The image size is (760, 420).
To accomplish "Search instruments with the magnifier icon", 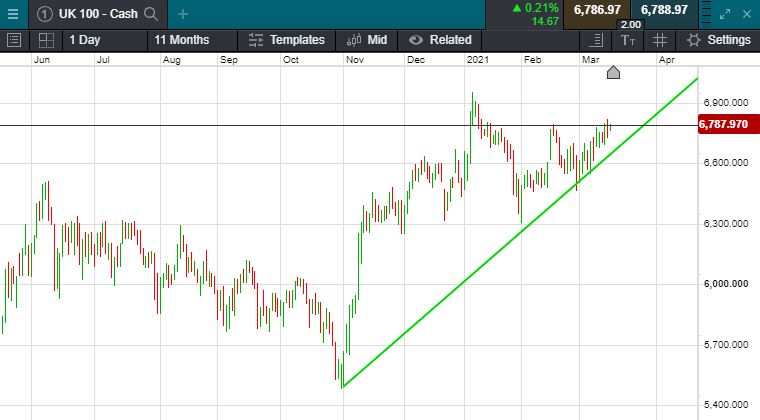I will tap(151, 14).
